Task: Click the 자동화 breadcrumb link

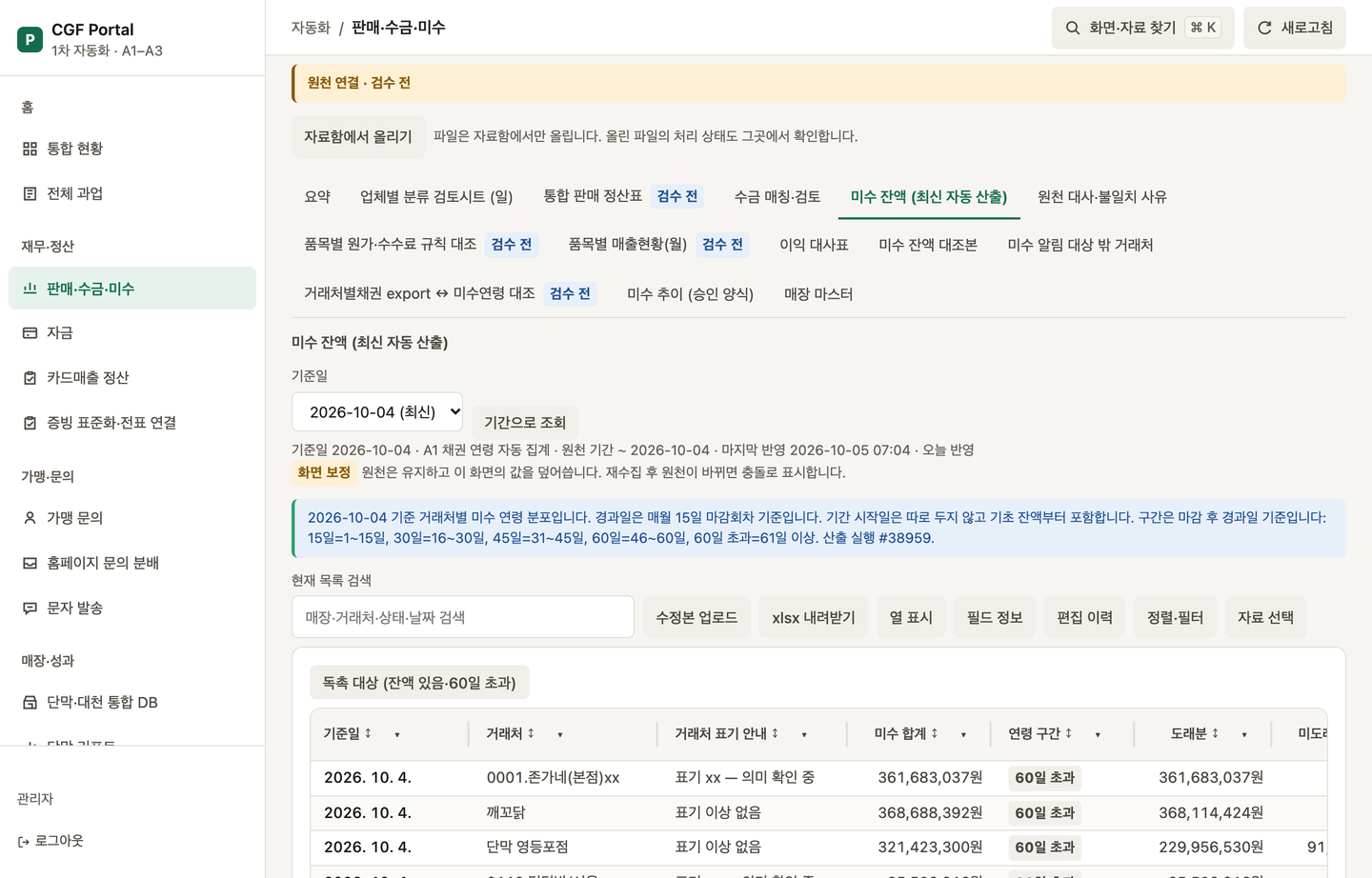Action: [x=311, y=28]
